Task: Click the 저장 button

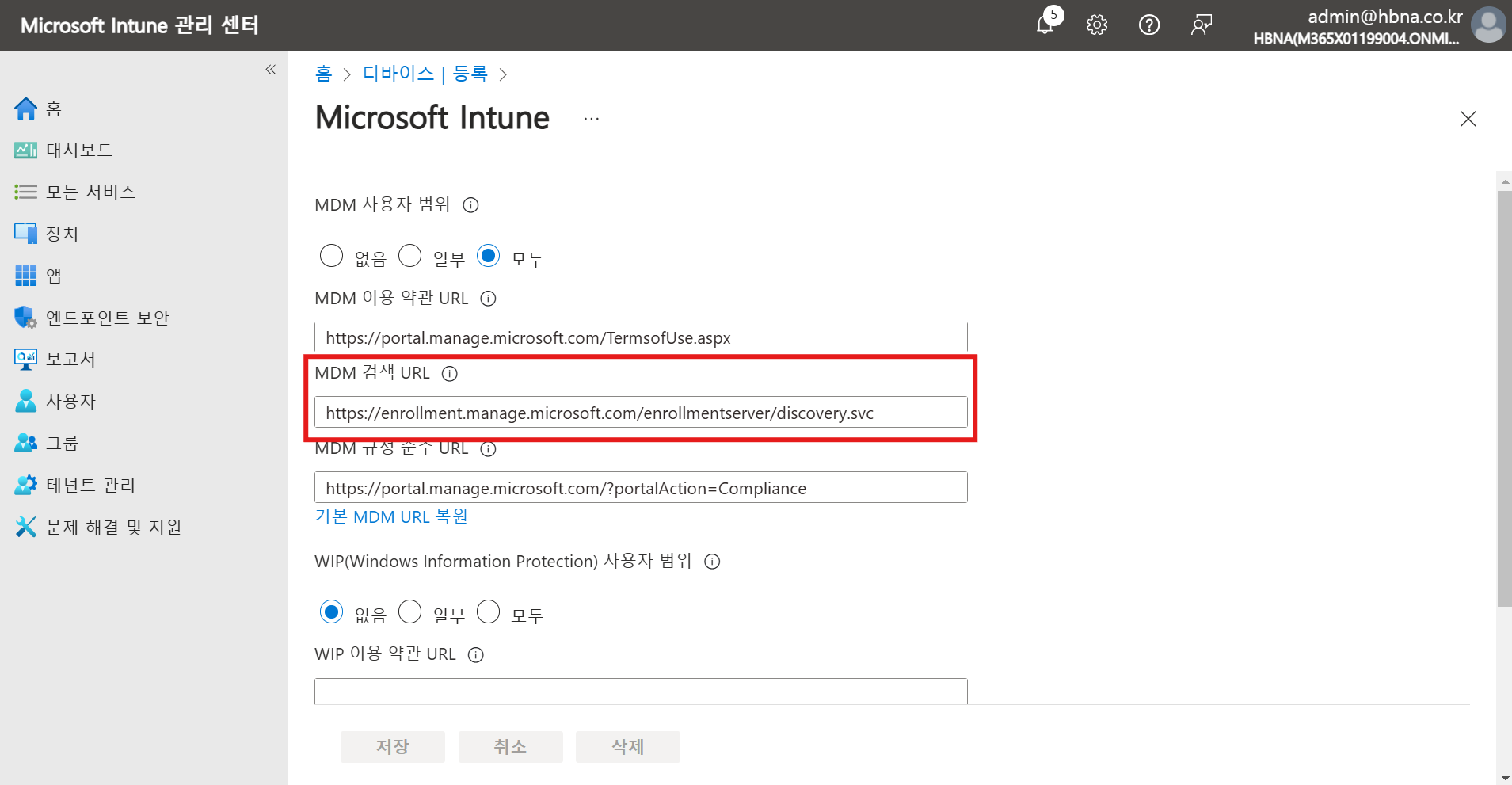Action: [x=393, y=747]
